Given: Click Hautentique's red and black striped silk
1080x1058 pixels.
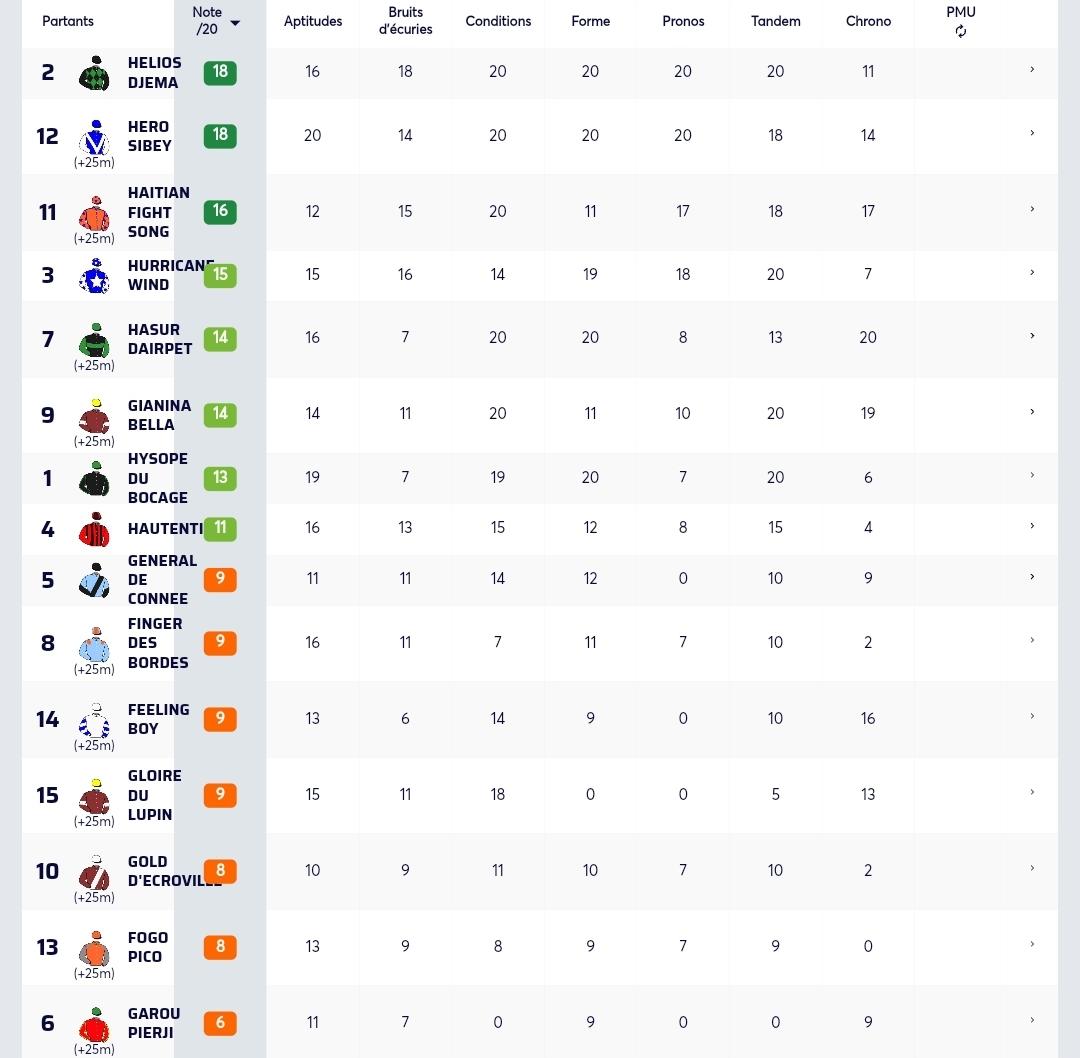Looking at the screenshot, I should tap(95, 529).
